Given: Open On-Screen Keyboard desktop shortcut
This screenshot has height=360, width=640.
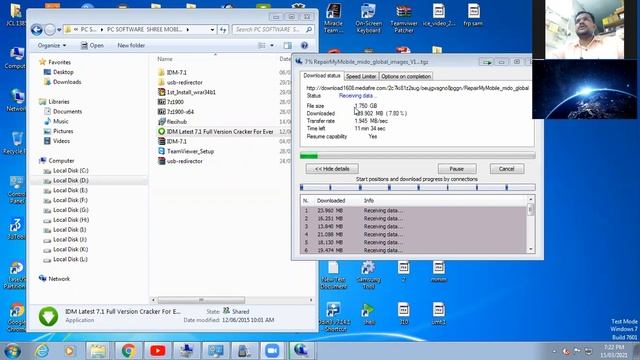Looking at the screenshot, I should [x=368, y=18].
